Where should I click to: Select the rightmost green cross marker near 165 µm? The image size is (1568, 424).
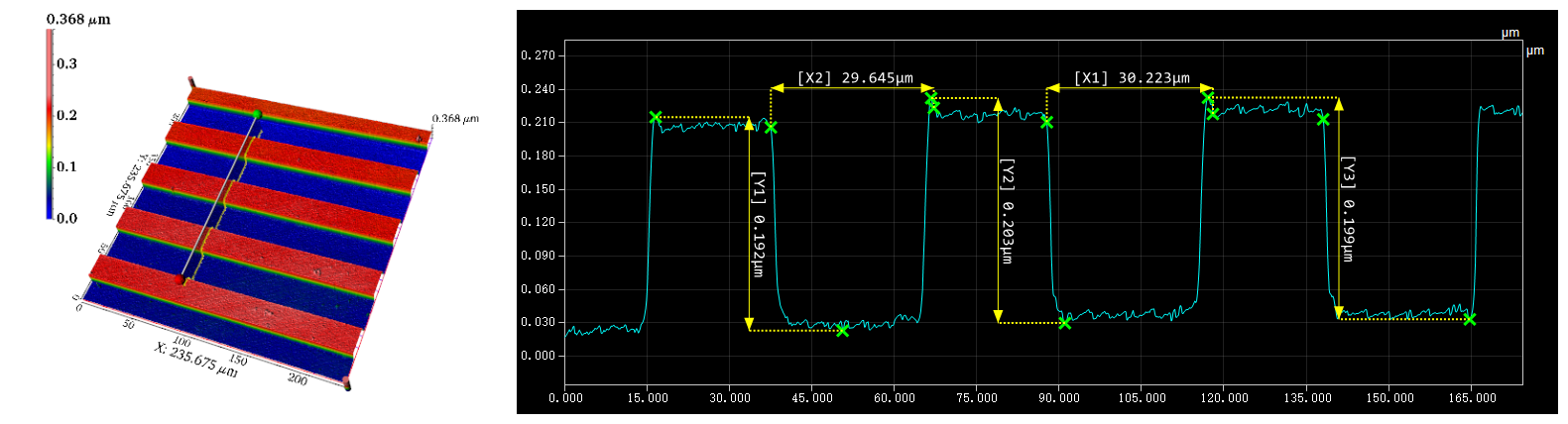point(1469,319)
